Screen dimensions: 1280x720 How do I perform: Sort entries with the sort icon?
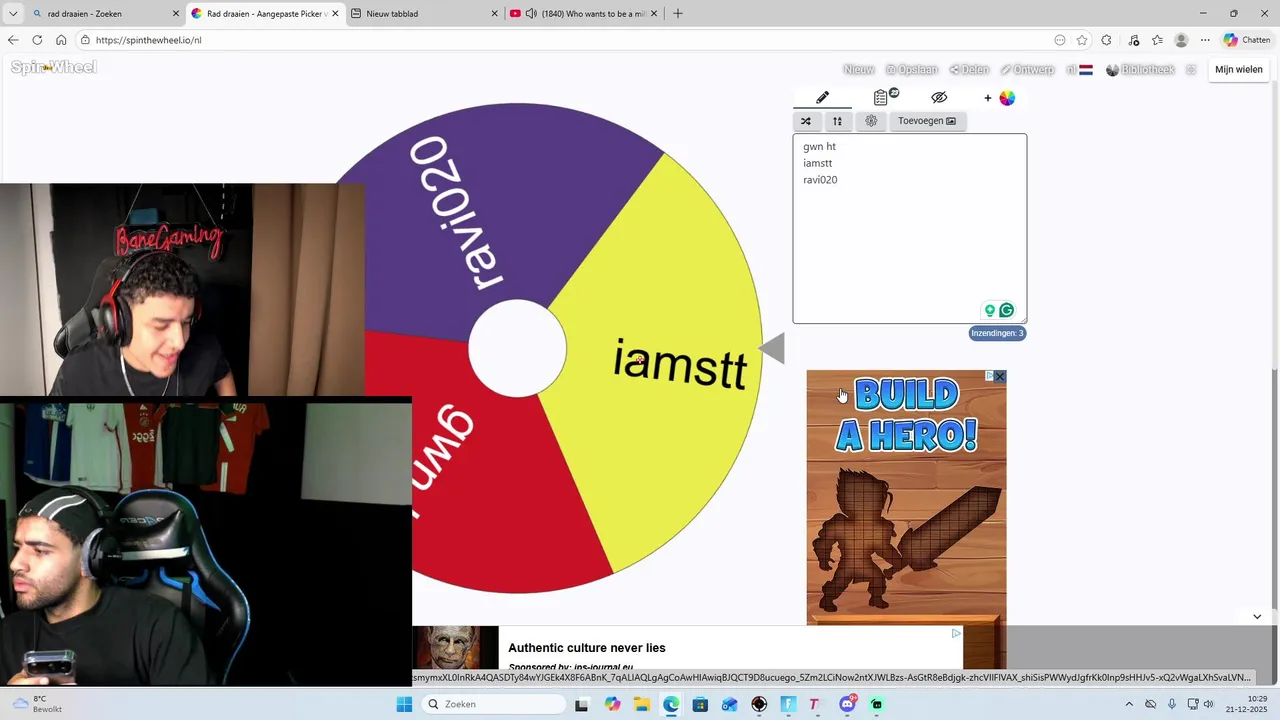pos(837,121)
